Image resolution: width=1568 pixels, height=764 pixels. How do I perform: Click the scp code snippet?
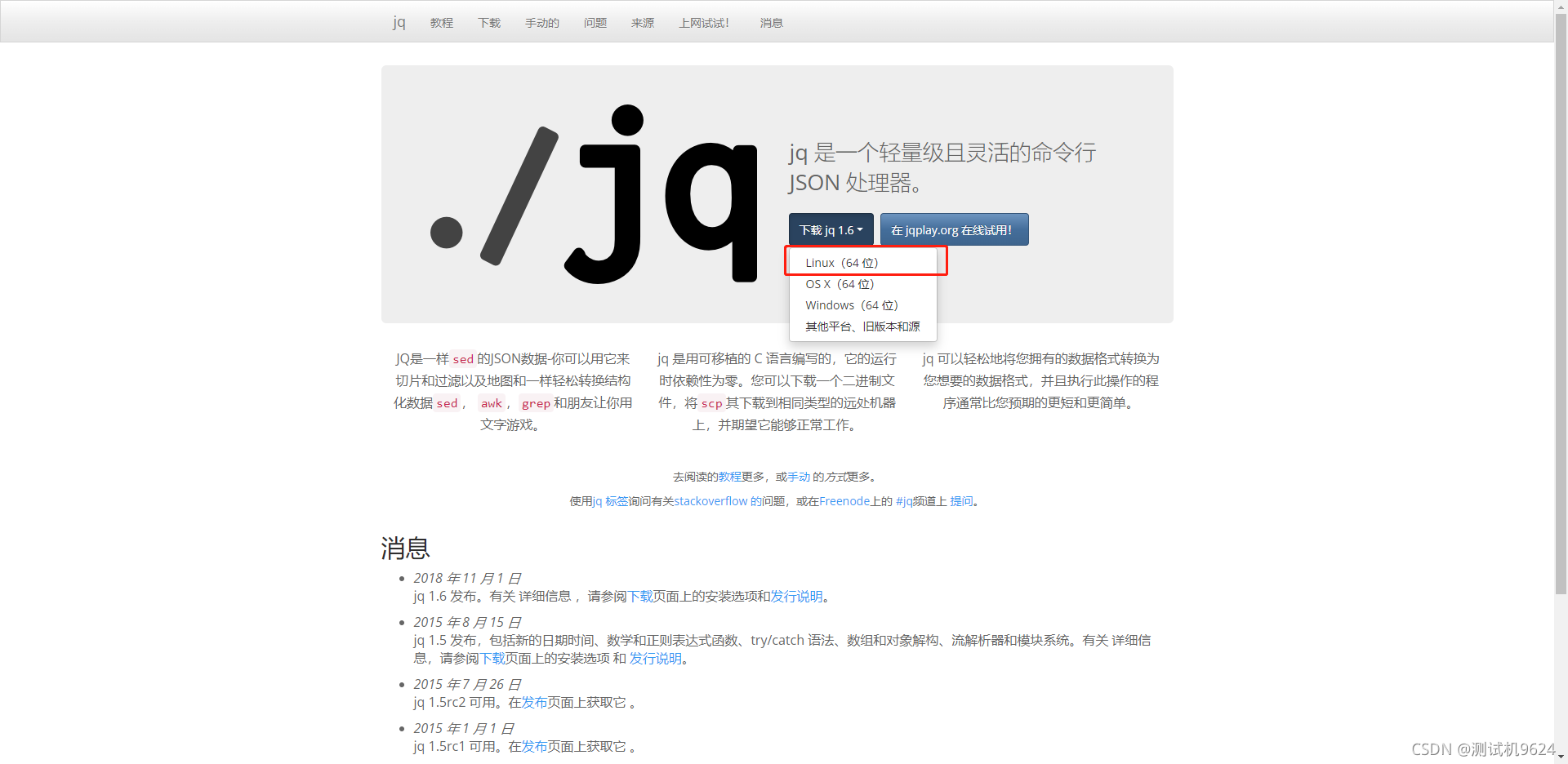click(x=711, y=403)
